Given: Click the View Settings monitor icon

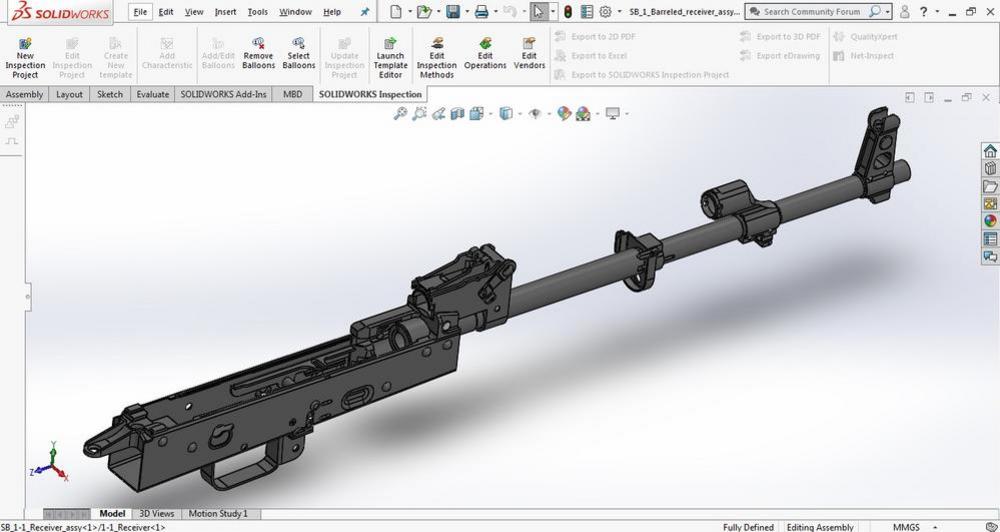Looking at the screenshot, I should [613, 114].
